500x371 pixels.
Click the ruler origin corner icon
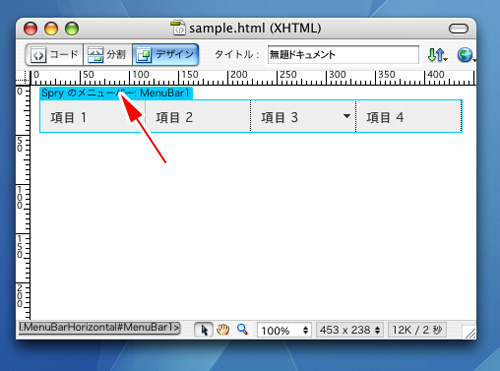tap(23, 78)
